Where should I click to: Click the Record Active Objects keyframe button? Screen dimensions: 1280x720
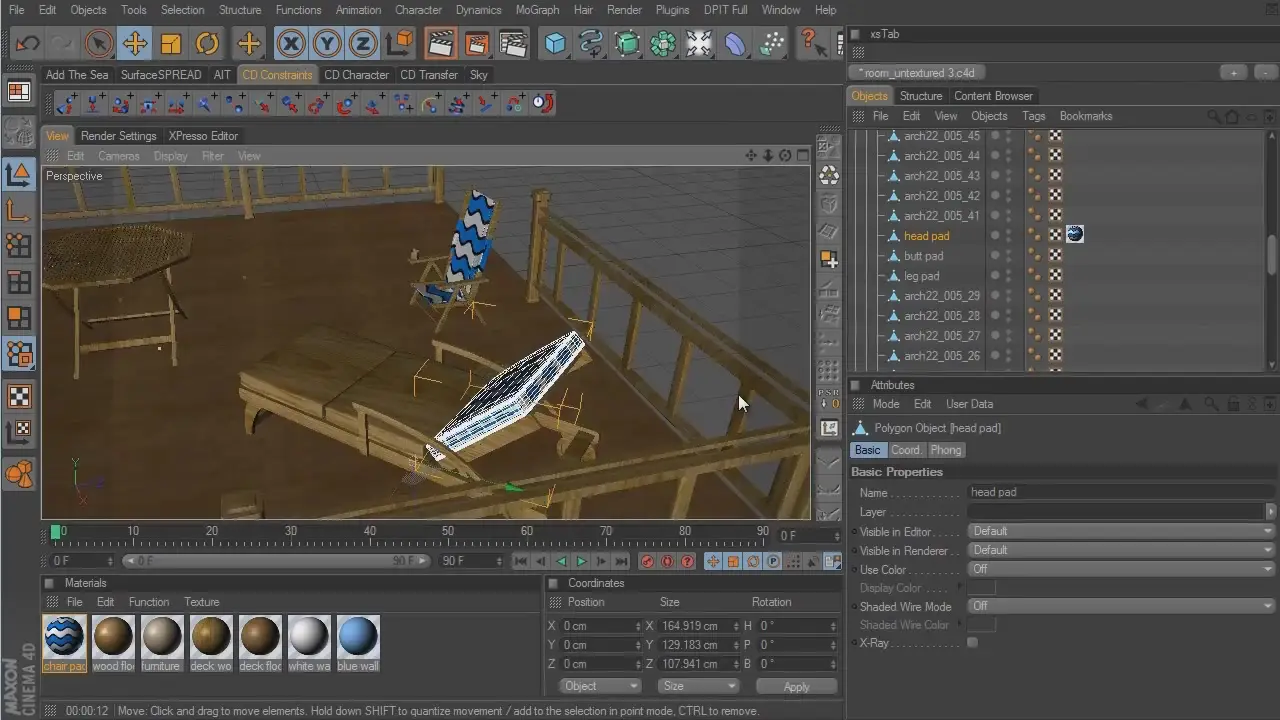pos(647,562)
